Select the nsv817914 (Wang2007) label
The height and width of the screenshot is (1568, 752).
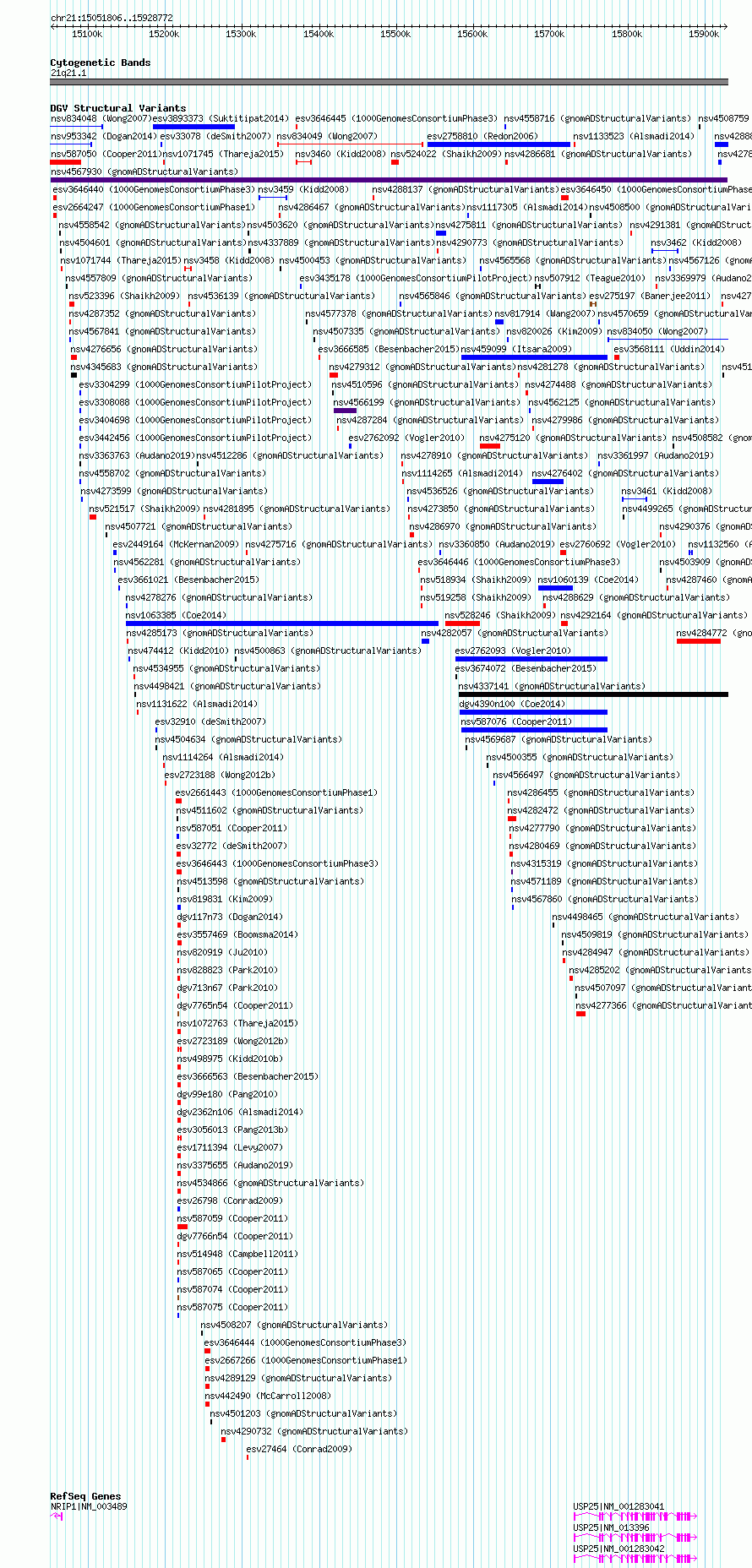544,314
